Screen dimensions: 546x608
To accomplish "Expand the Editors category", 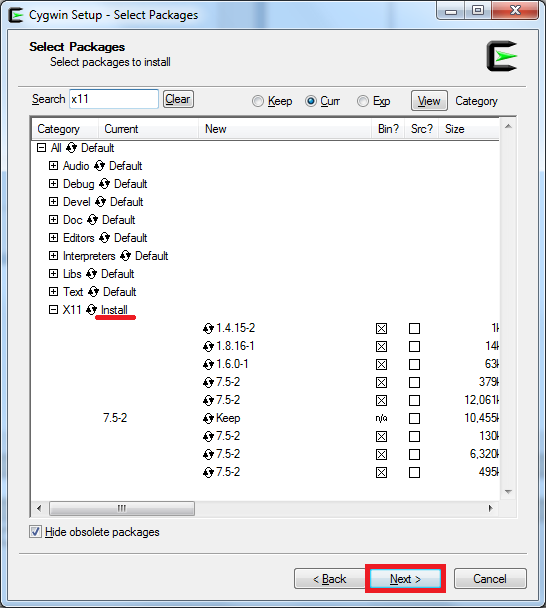I will (x=53, y=237).
